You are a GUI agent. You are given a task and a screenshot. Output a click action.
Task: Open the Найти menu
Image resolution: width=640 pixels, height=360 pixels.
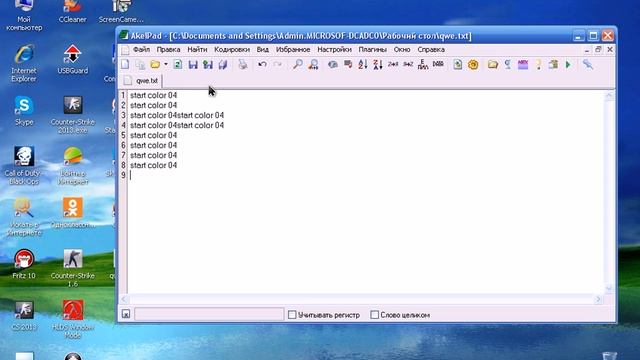pos(197,49)
